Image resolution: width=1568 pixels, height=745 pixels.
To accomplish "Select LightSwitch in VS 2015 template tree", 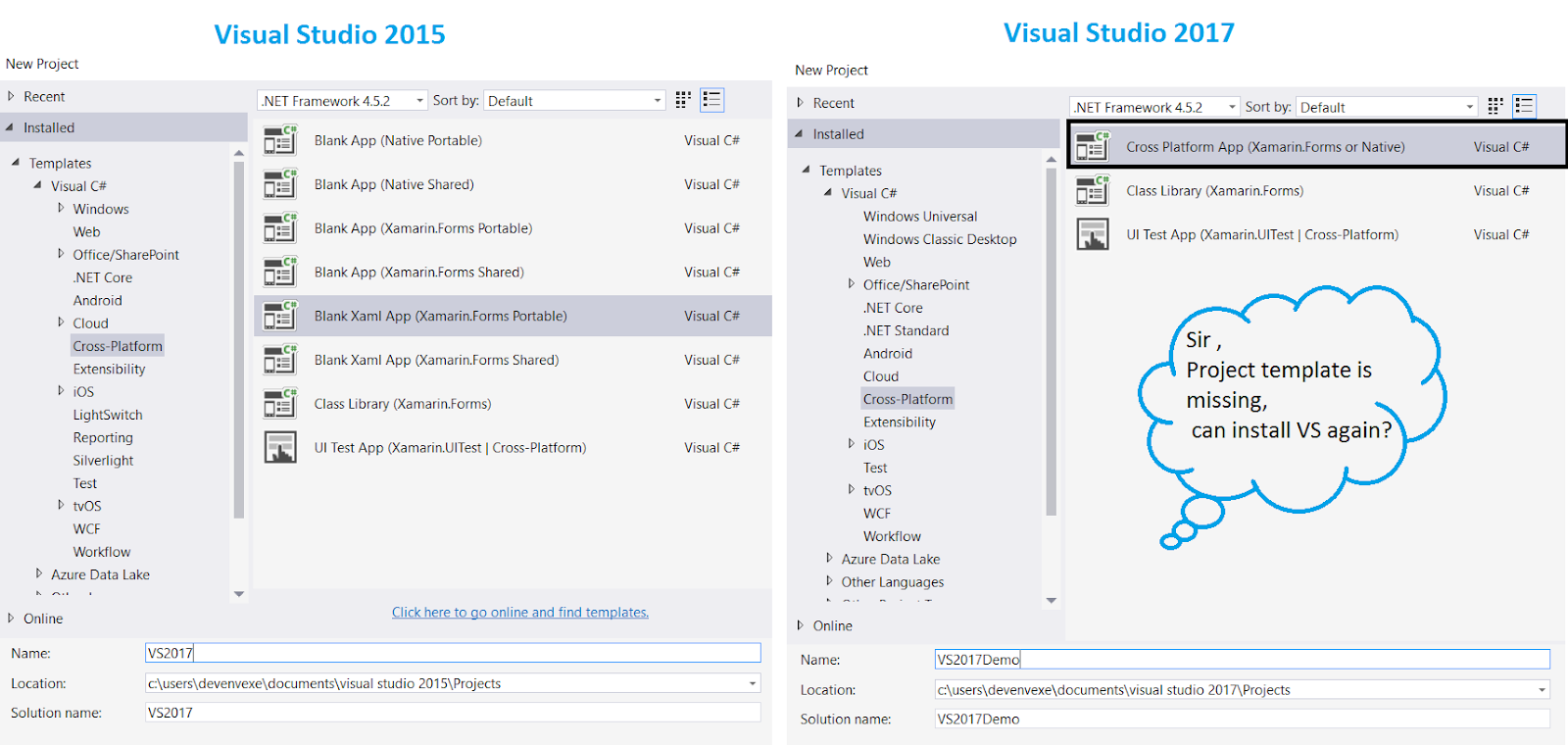I will tap(108, 415).
